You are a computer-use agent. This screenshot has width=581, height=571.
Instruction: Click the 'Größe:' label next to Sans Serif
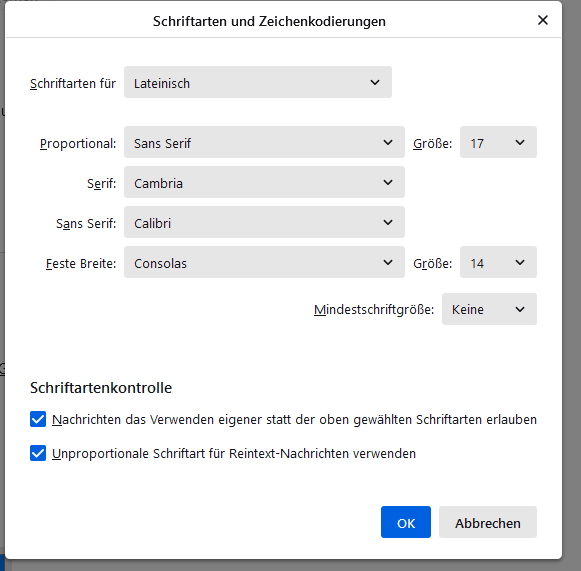(x=432, y=144)
